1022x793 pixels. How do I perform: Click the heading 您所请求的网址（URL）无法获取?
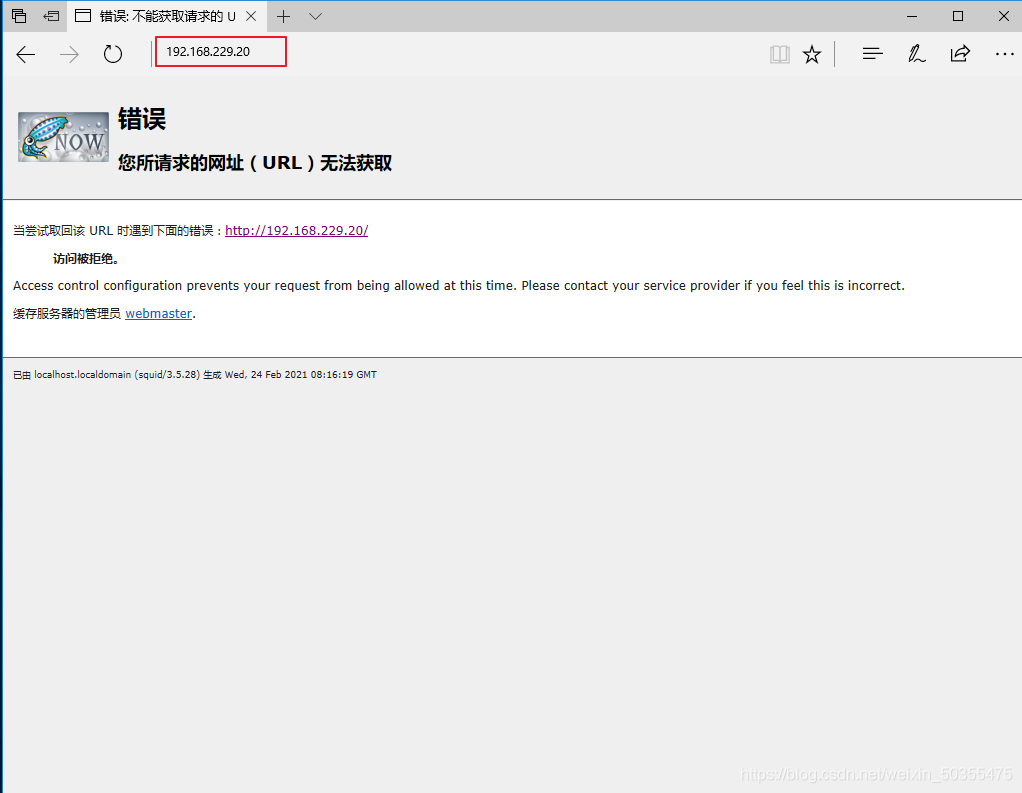(255, 163)
